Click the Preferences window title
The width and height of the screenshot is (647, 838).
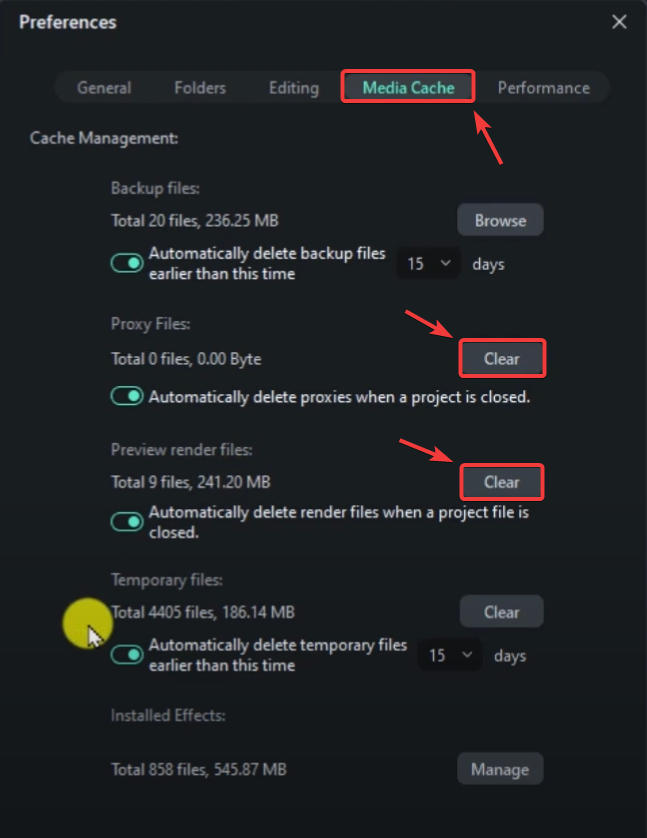[68, 22]
